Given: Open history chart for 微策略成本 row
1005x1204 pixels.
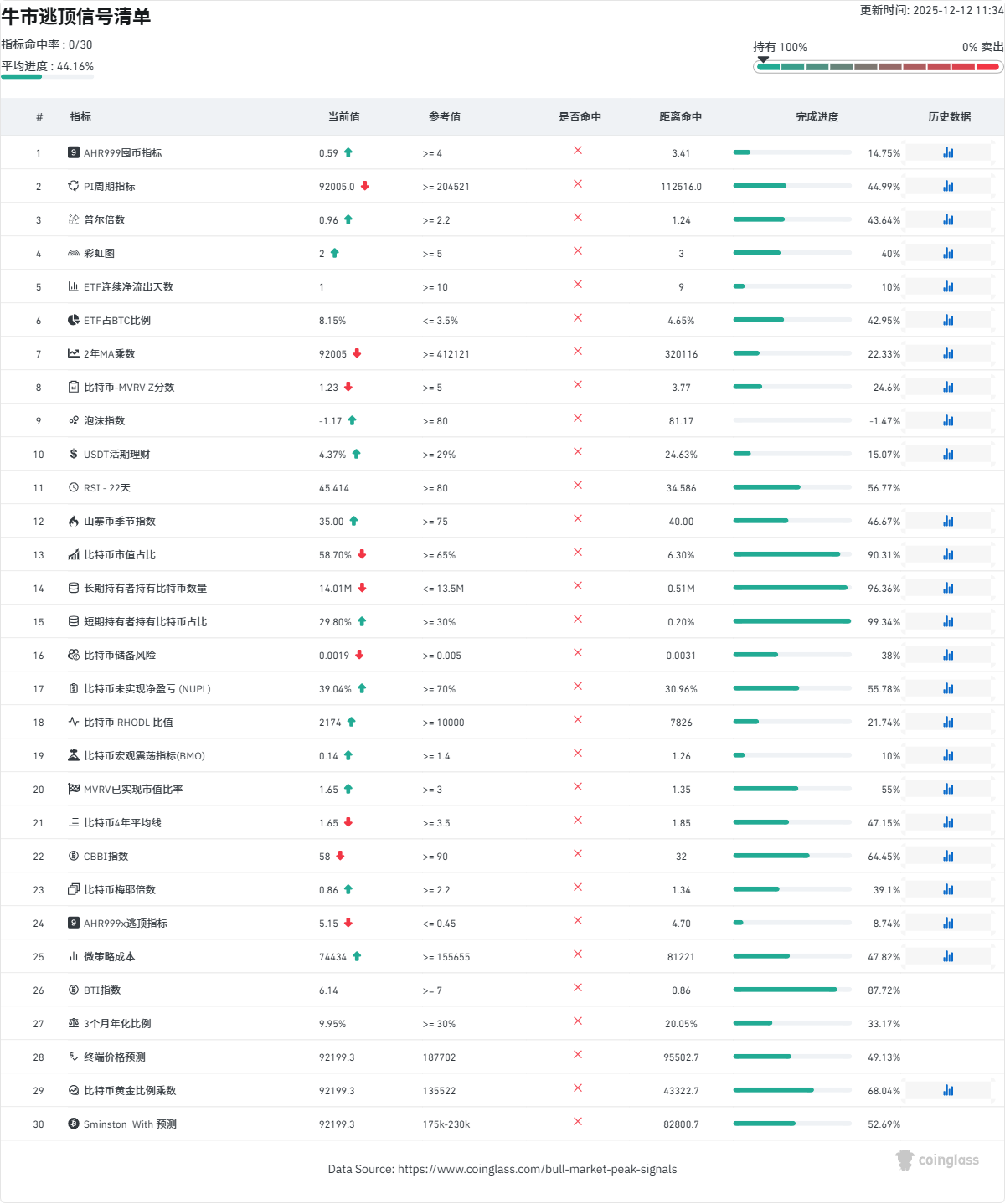Looking at the screenshot, I should [948, 956].
